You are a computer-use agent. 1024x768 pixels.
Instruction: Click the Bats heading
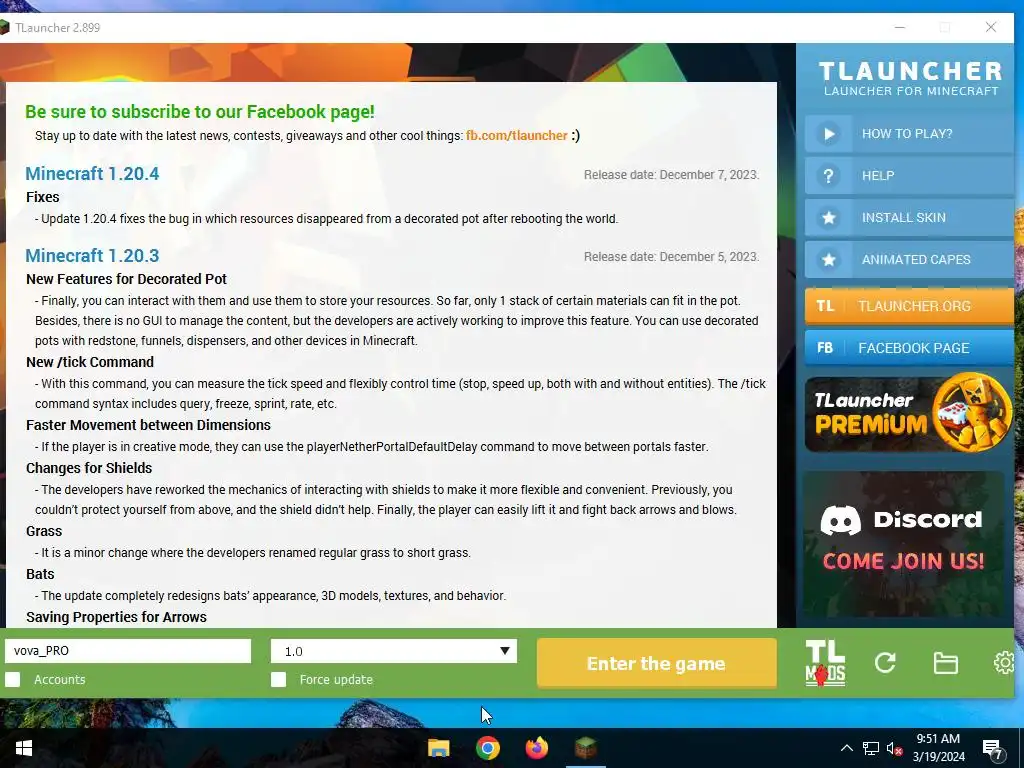coord(40,574)
